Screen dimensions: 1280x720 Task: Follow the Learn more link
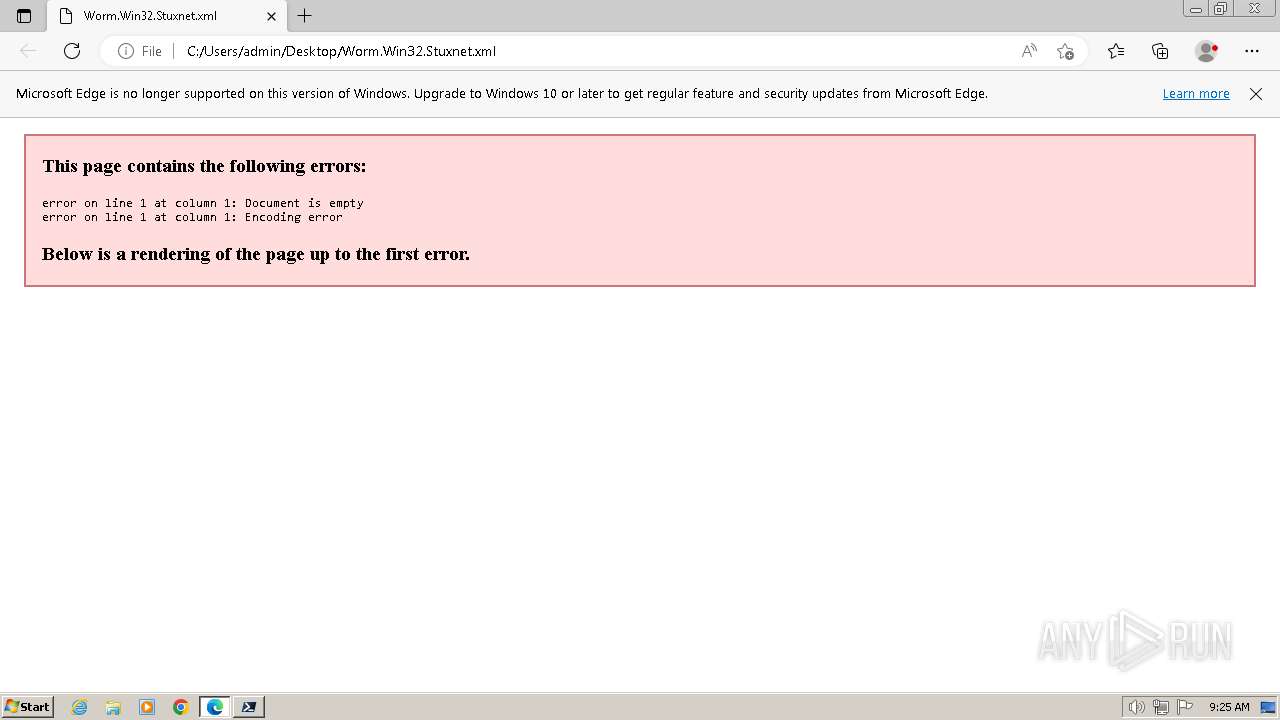pos(1196,94)
